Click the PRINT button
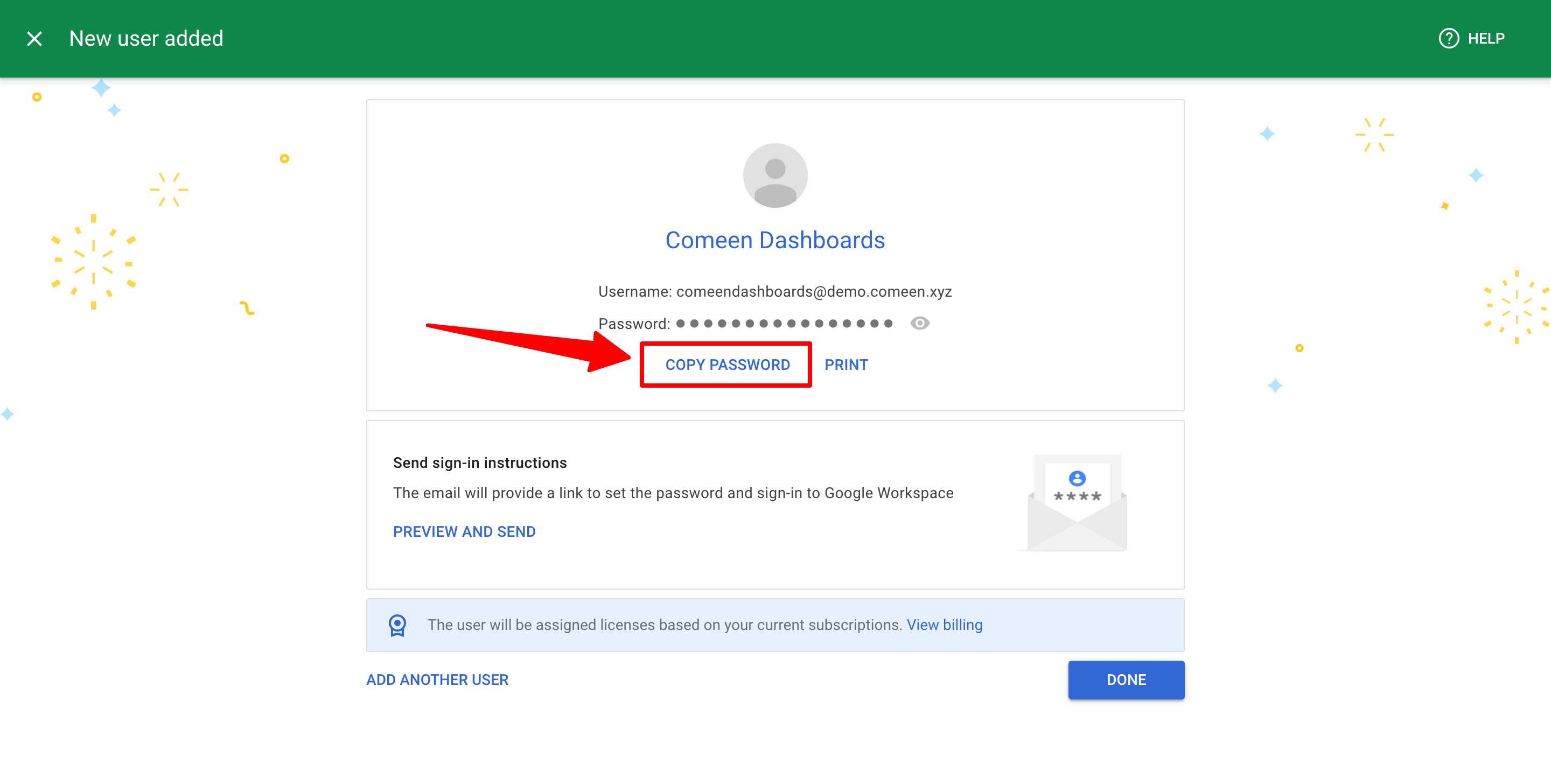1551x784 pixels. [x=846, y=365]
